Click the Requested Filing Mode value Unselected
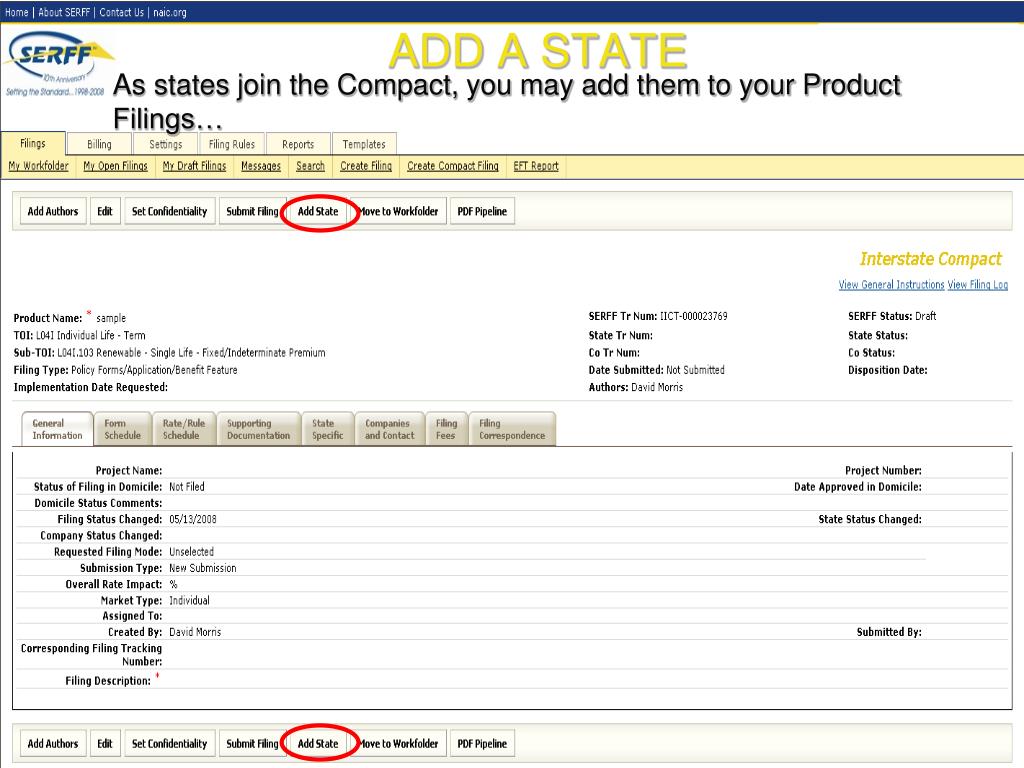The image size is (1024, 768). coord(191,552)
